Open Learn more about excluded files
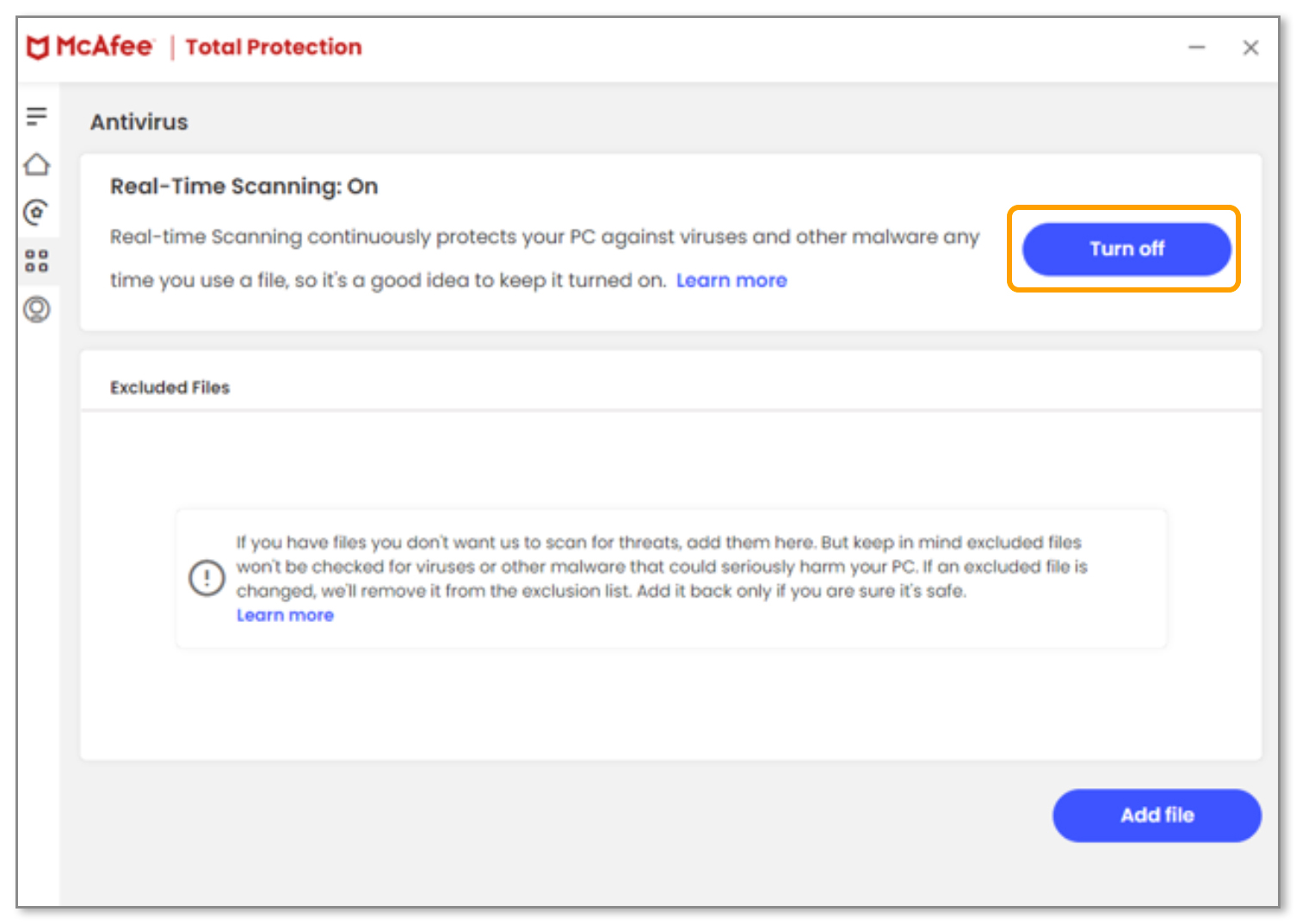 click(285, 614)
